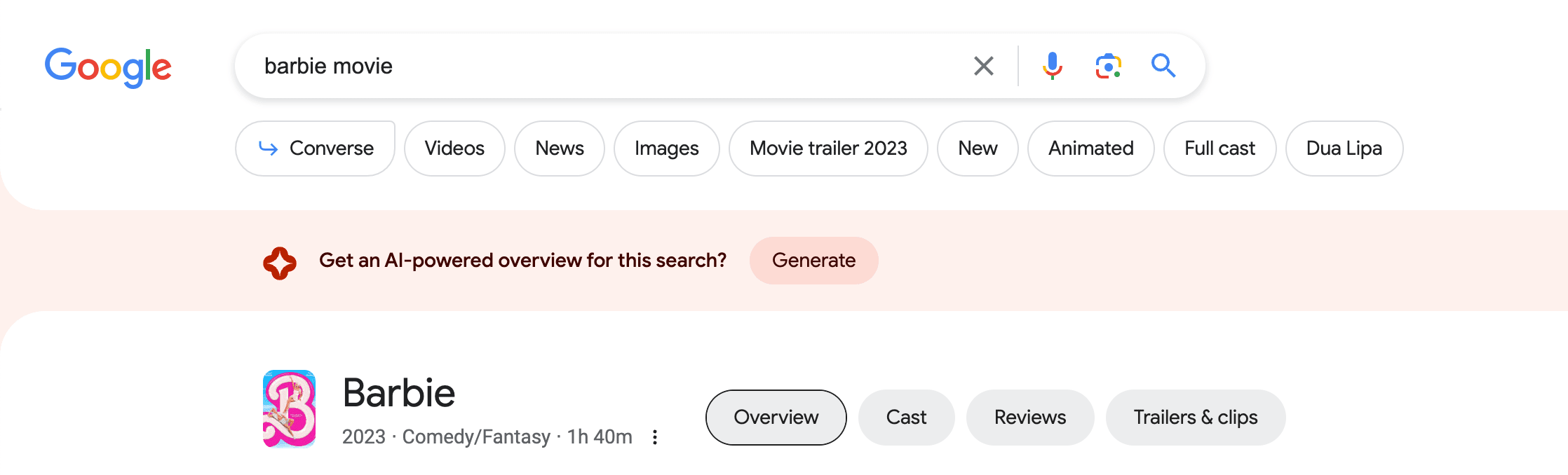
Task: Open the Overview tab for Barbie
Action: (776, 418)
